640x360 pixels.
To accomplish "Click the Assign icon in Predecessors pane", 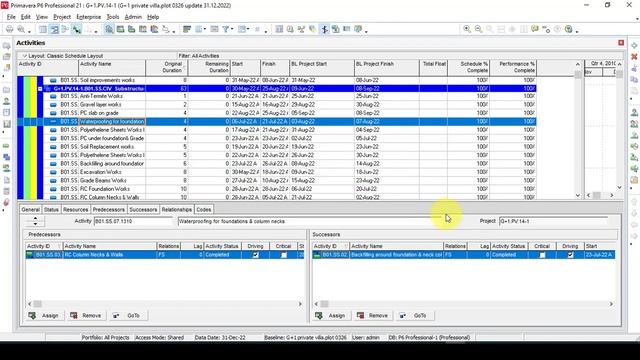I will coord(32,316).
